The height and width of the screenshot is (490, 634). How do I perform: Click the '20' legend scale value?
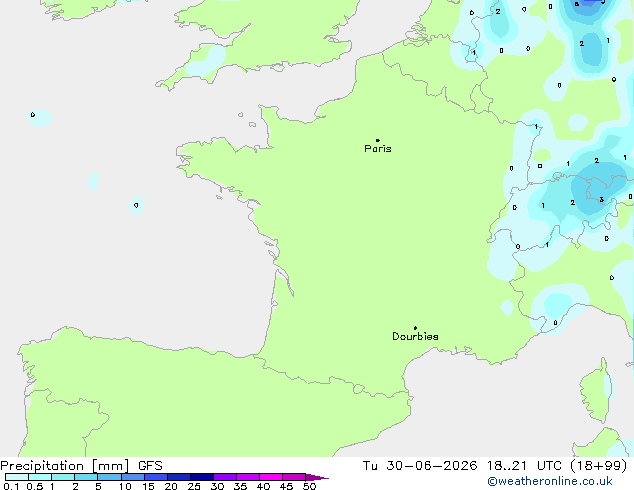[171, 486]
